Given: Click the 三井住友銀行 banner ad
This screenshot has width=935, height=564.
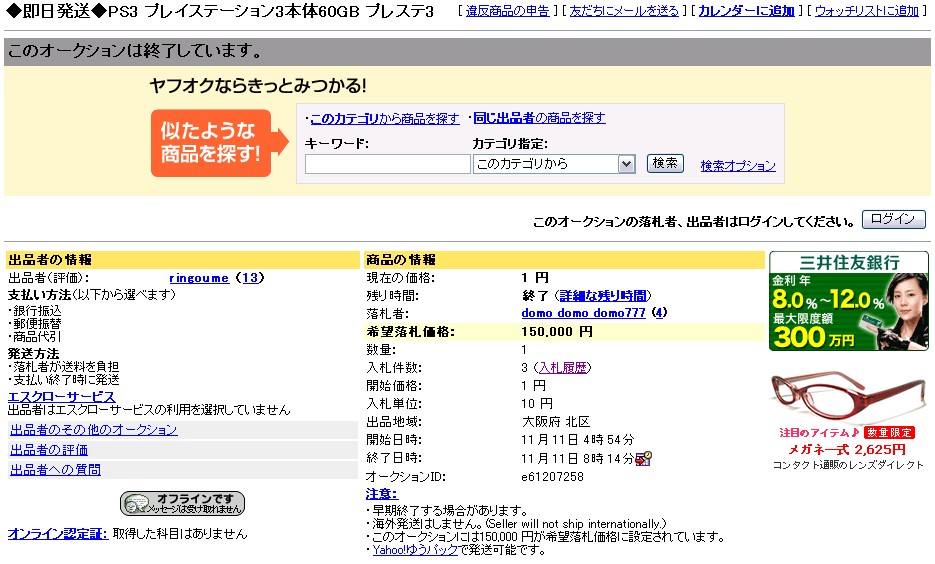Looking at the screenshot, I should [x=849, y=301].
